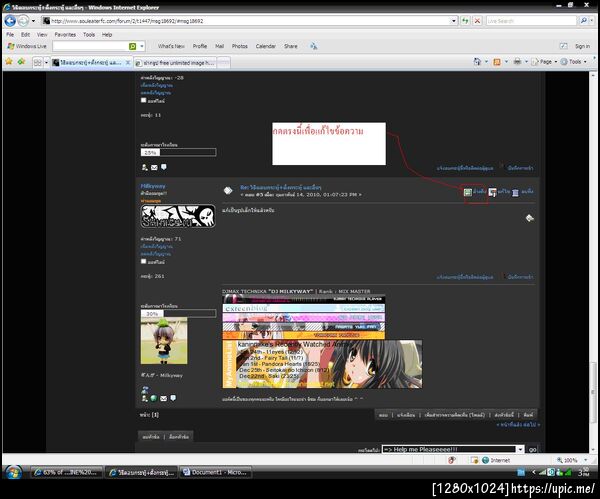
Task: Open Calendar on the Windows Live toolbar
Action: tap(266, 46)
